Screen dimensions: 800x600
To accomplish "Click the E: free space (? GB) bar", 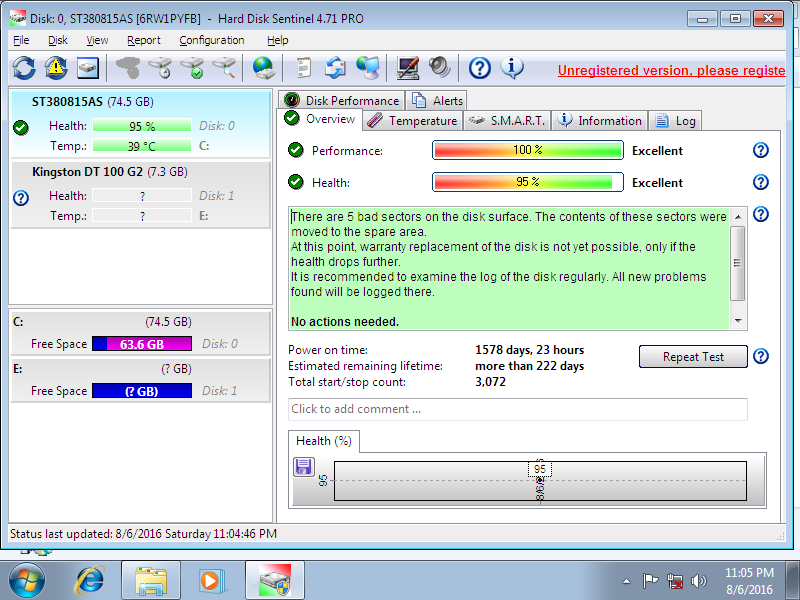I will click(142, 391).
